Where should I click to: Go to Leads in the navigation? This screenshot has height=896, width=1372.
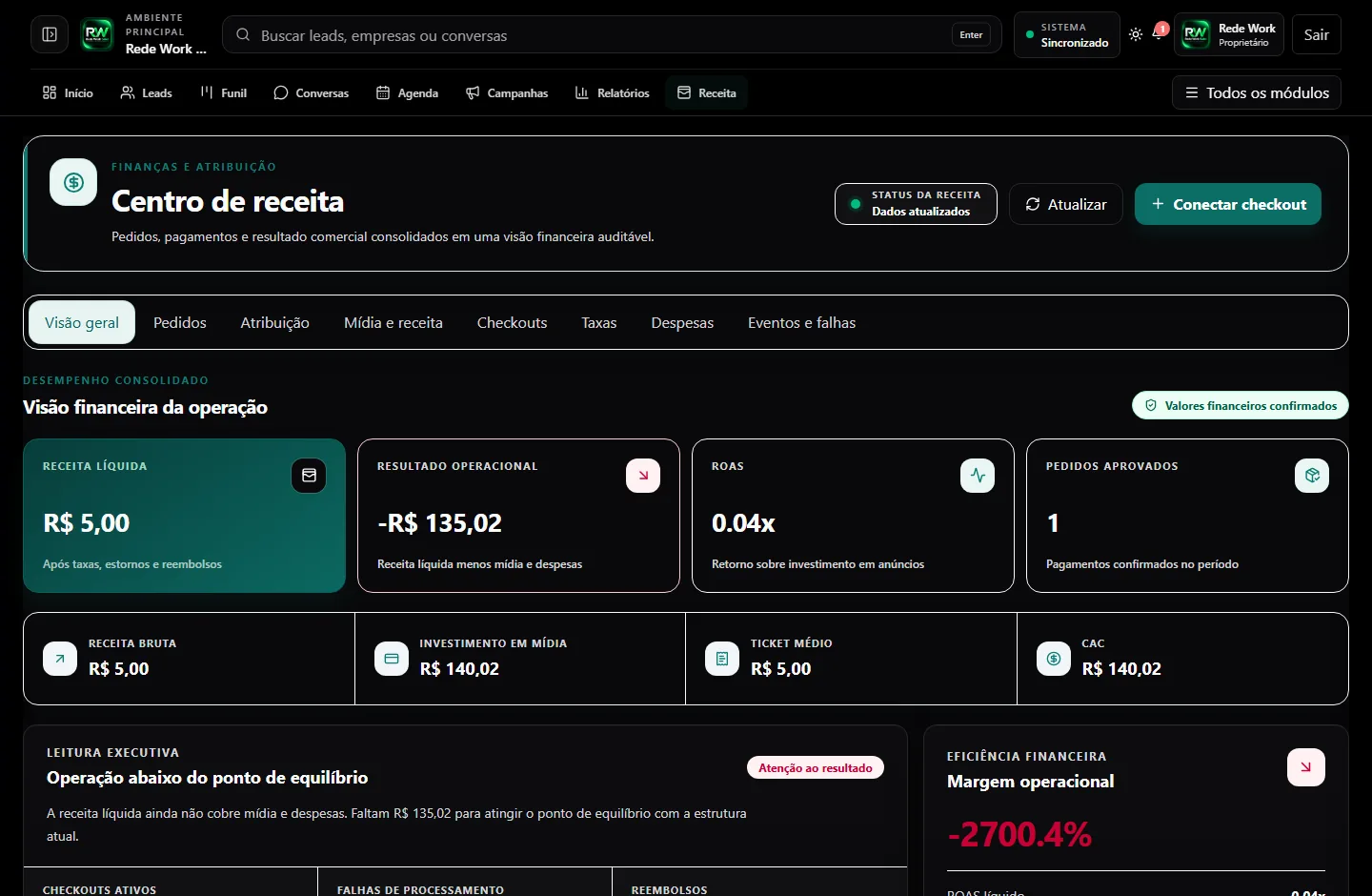pos(146,92)
